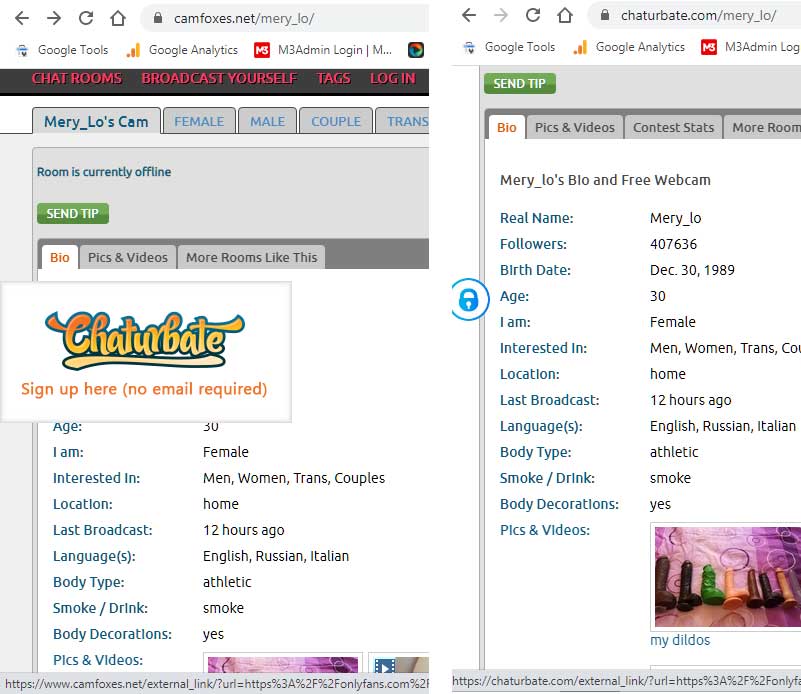Click 'Mery_lo's Bio and Free Webcam' heading
The height and width of the screenshot is (694, 801).
[605, 180]
